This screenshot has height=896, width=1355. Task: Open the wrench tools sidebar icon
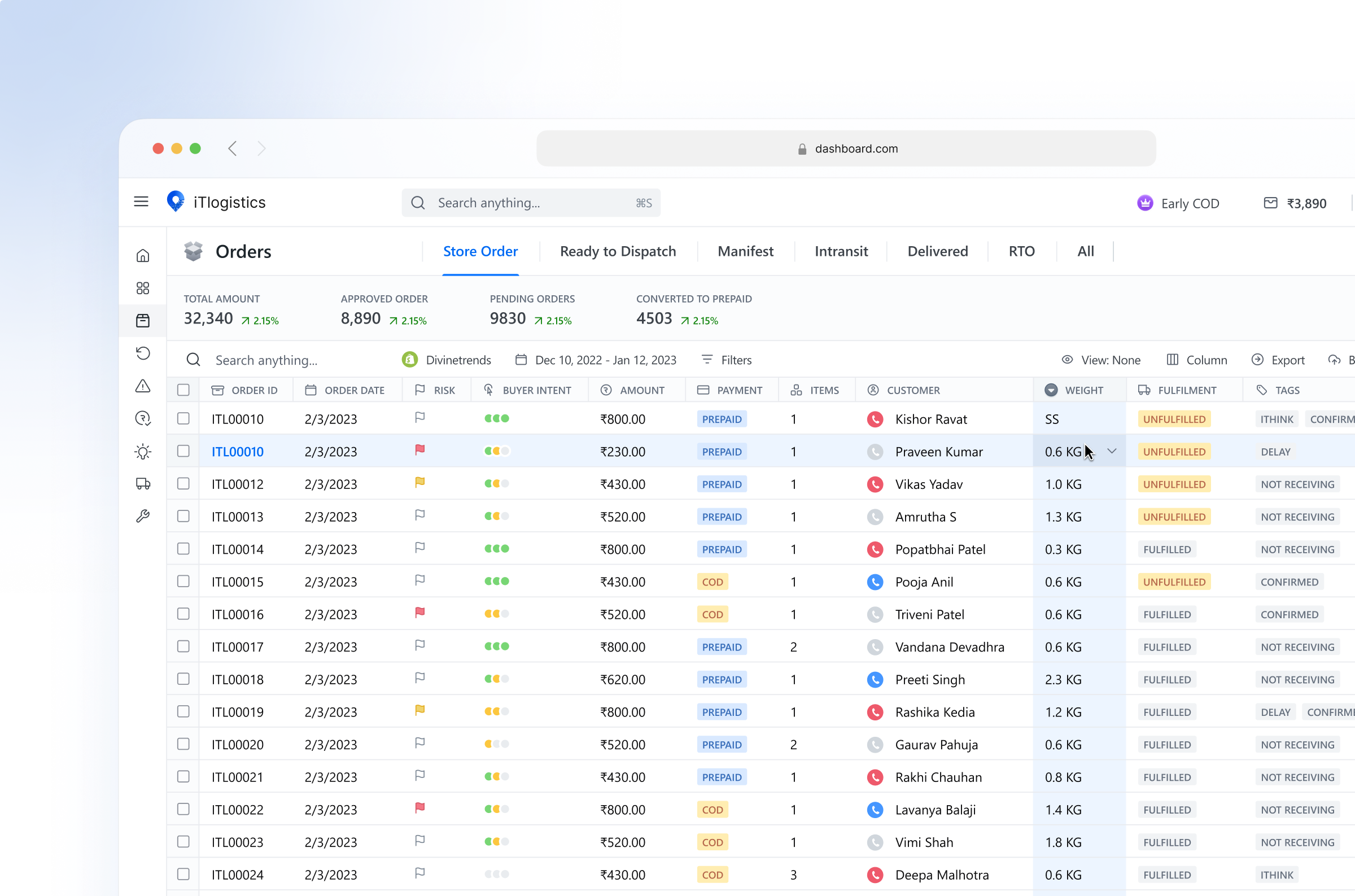tap(143, 517)
